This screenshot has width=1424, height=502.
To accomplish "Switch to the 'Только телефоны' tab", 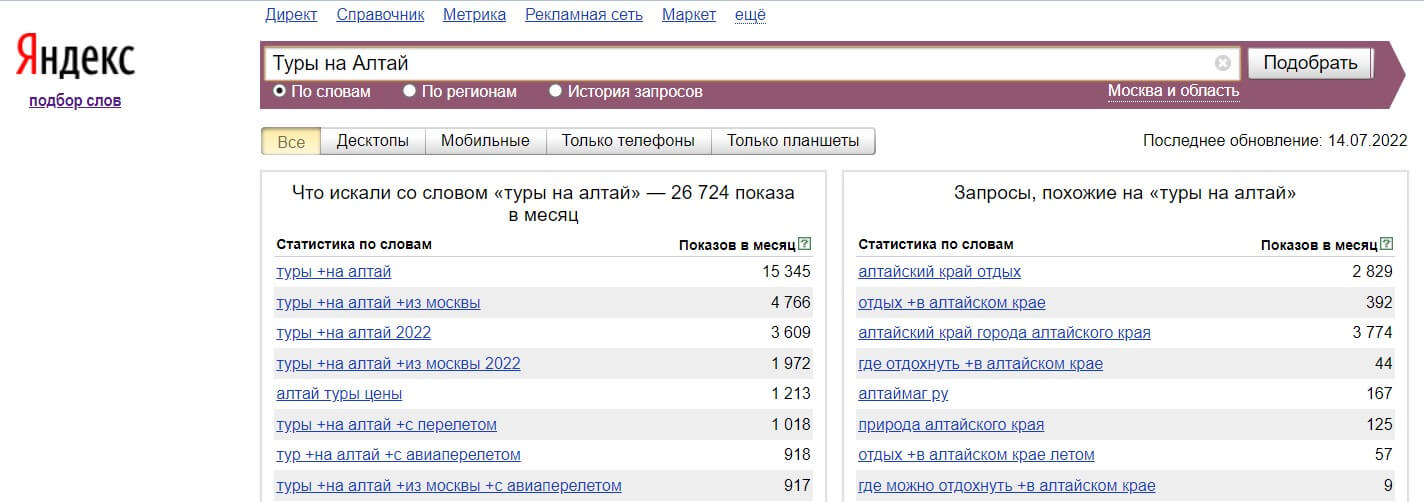I will tap(628, 141).
